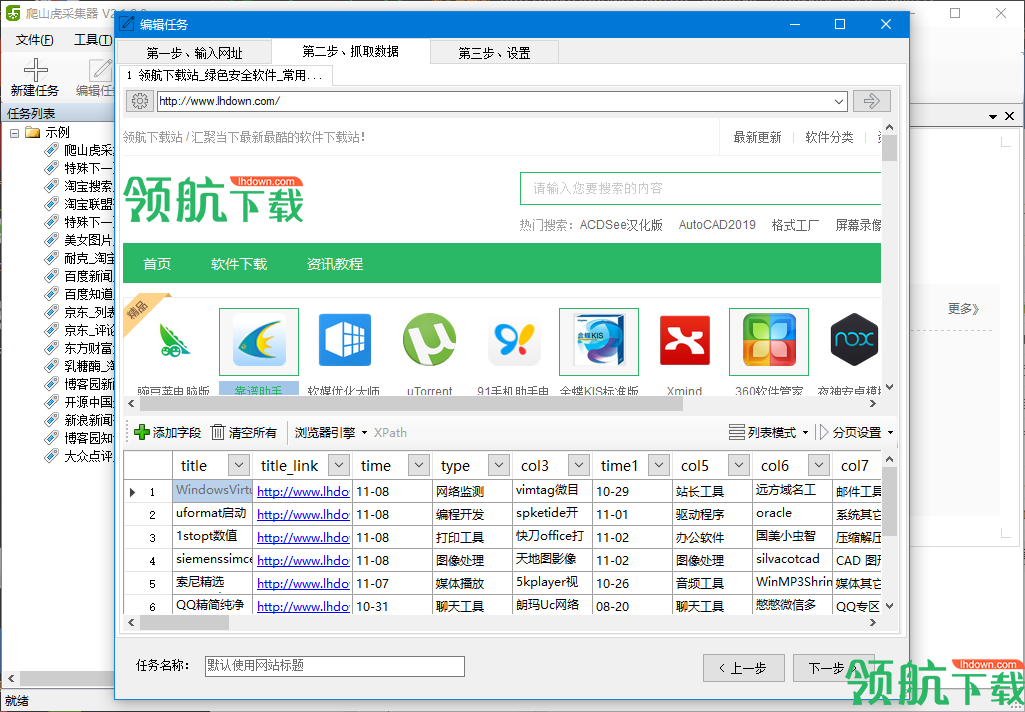Click the clear all trash icon
The width and height of the screenshot is (1025, 712).
pos(218,432)
